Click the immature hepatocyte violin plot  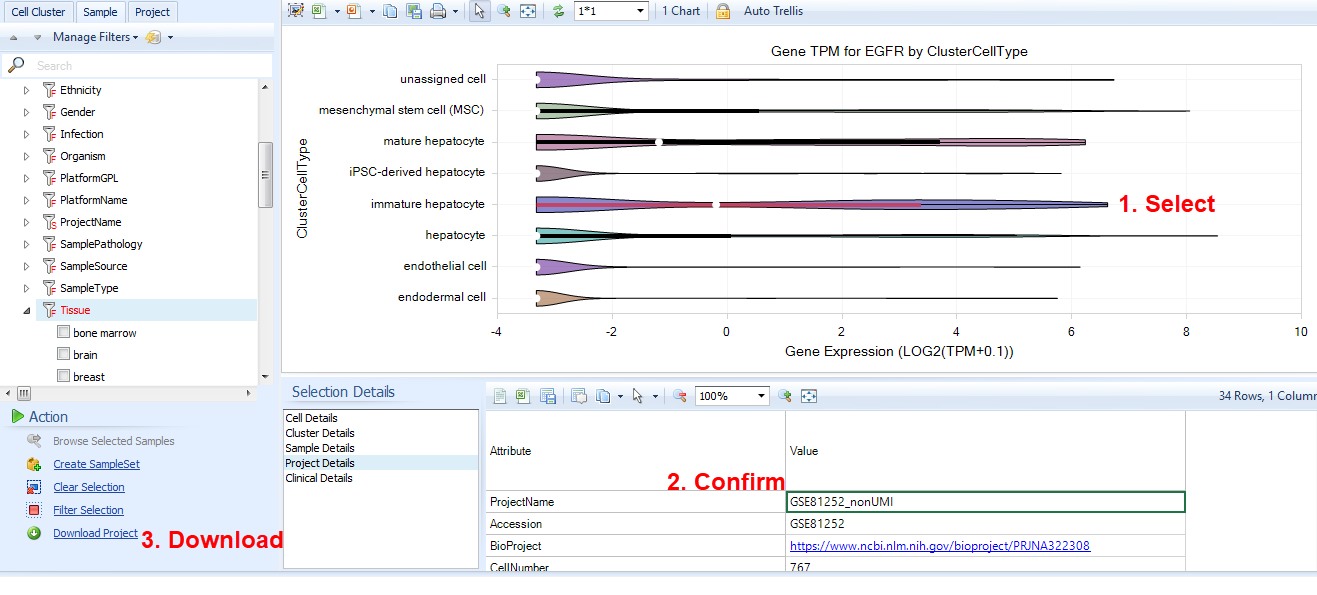pos(821,204)
